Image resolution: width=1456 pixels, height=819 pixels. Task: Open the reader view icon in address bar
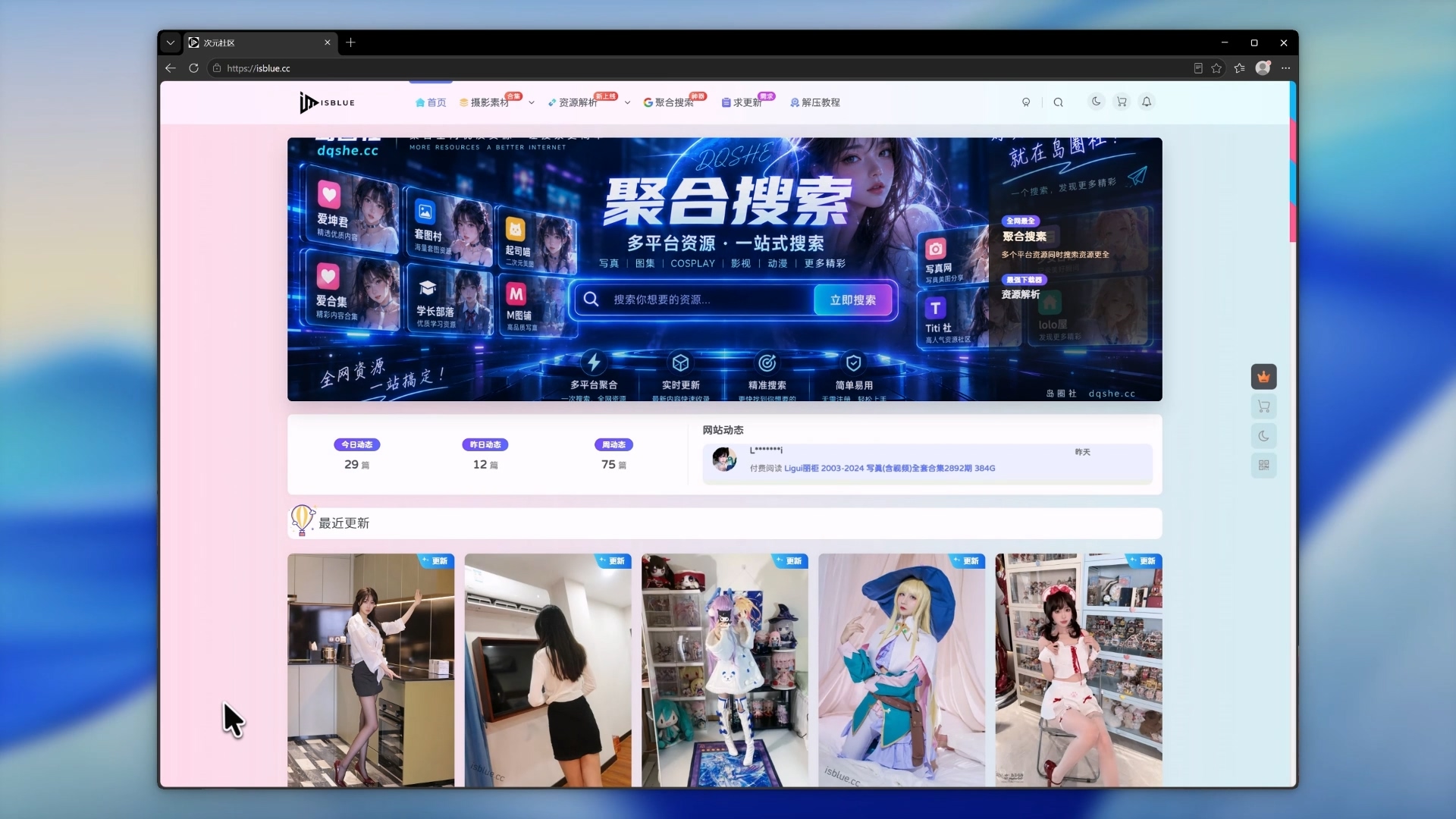pyautogui.click(x=1198, y=68)
